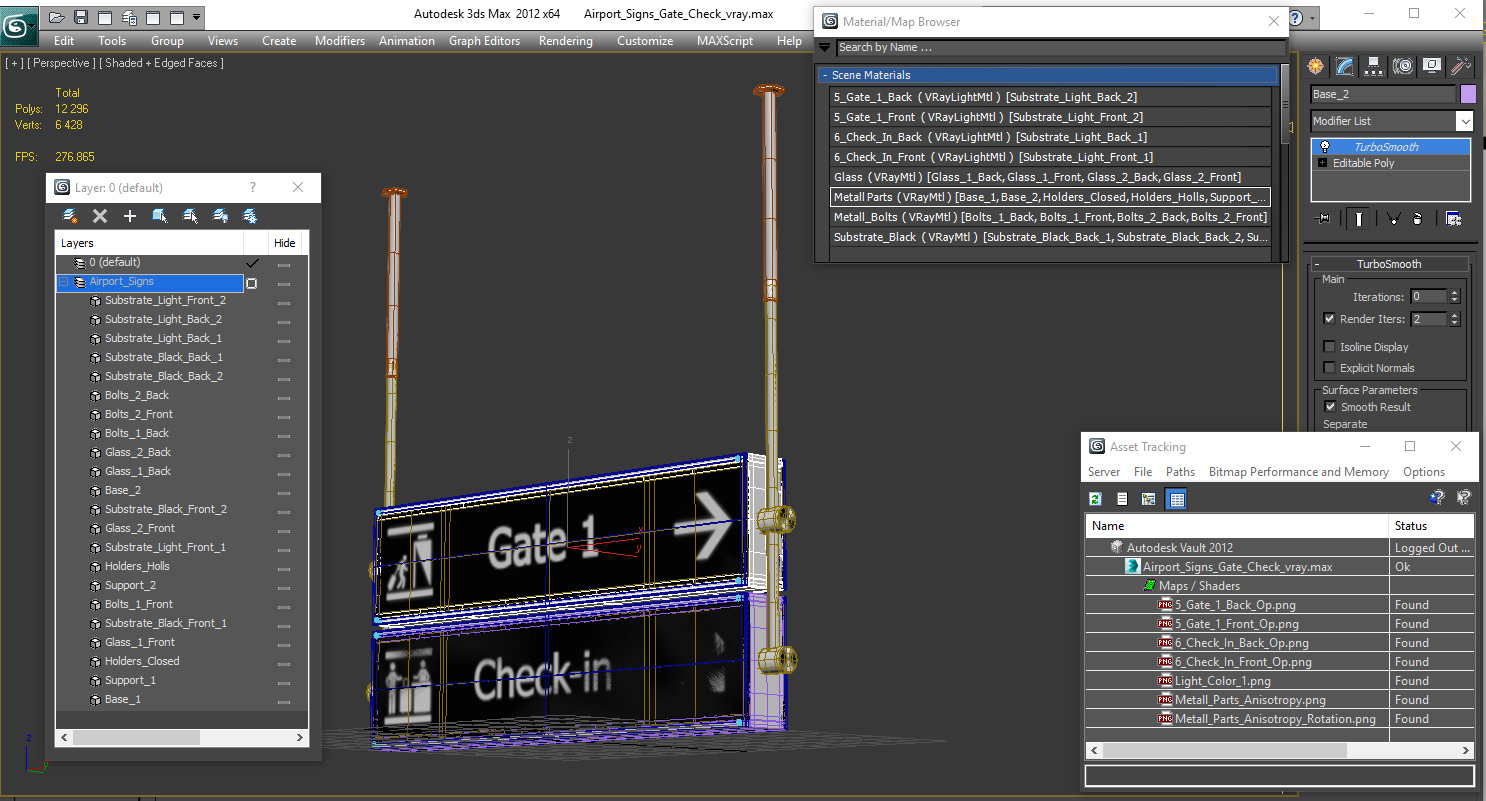Viewport: 1486px width, 801px height.
Task: Toggle the current-layer checkbox for Airport_Signs
Action: (x=252, y=283)
